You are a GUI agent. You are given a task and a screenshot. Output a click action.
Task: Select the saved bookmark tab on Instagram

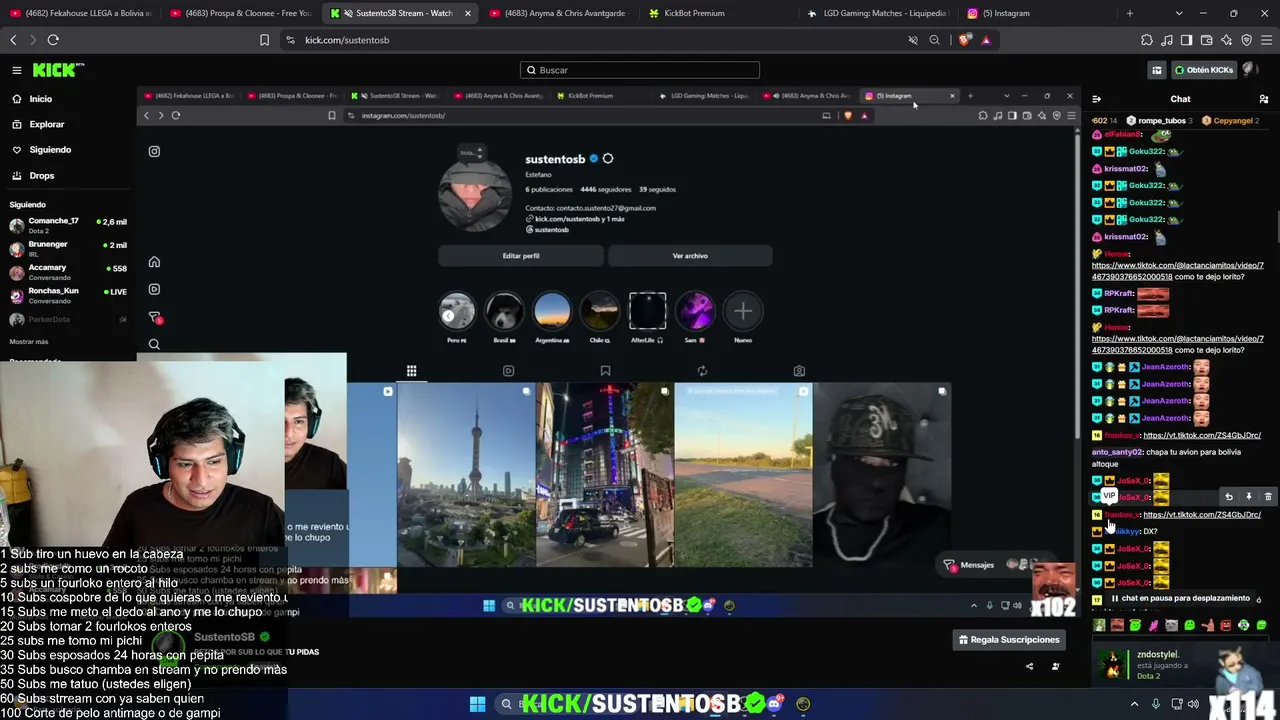coord(605,371)
